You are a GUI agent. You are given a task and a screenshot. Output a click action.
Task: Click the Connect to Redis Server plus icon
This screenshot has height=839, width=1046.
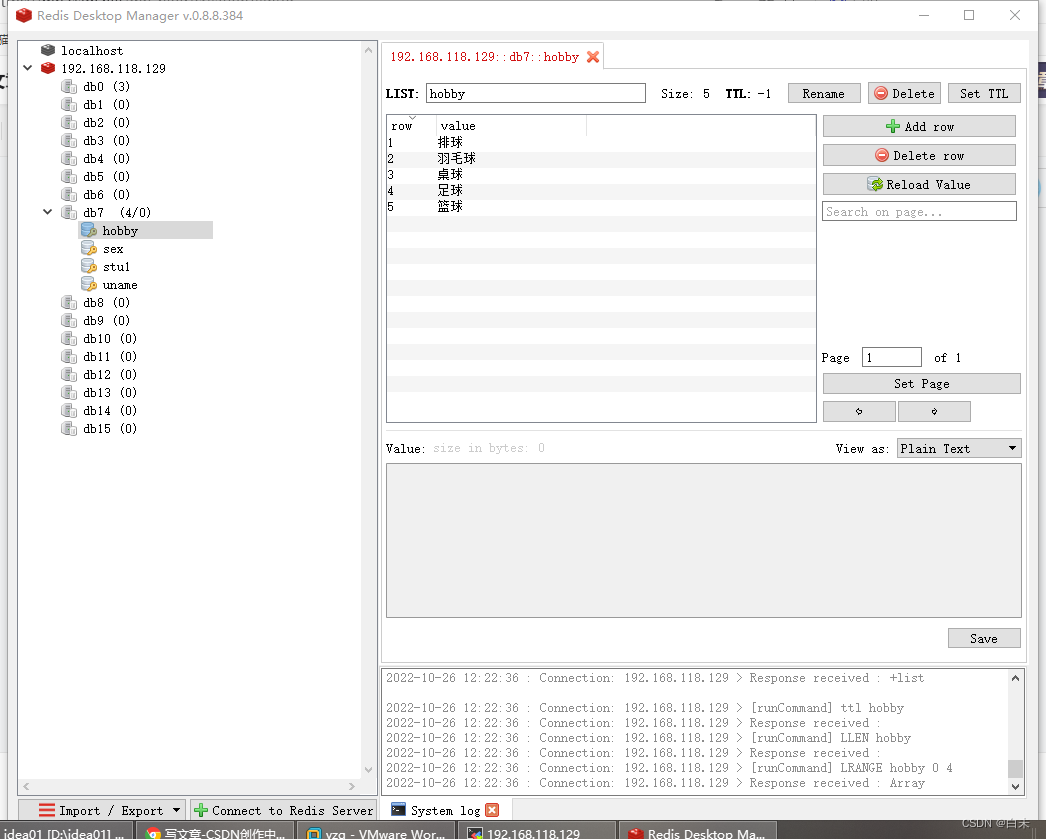coord(201,809)
